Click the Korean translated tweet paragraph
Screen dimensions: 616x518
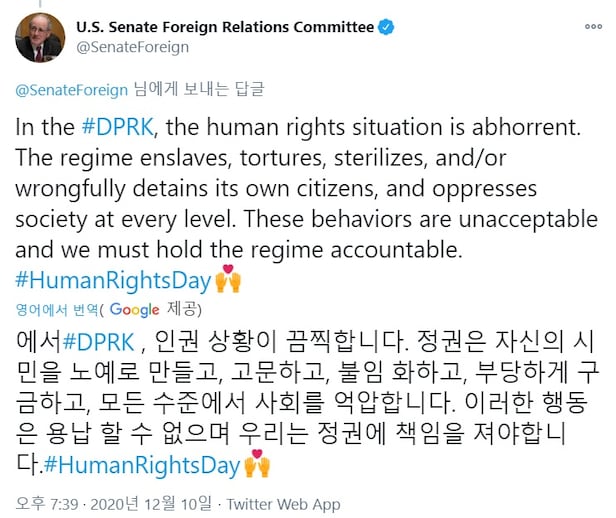click(300, 403)
